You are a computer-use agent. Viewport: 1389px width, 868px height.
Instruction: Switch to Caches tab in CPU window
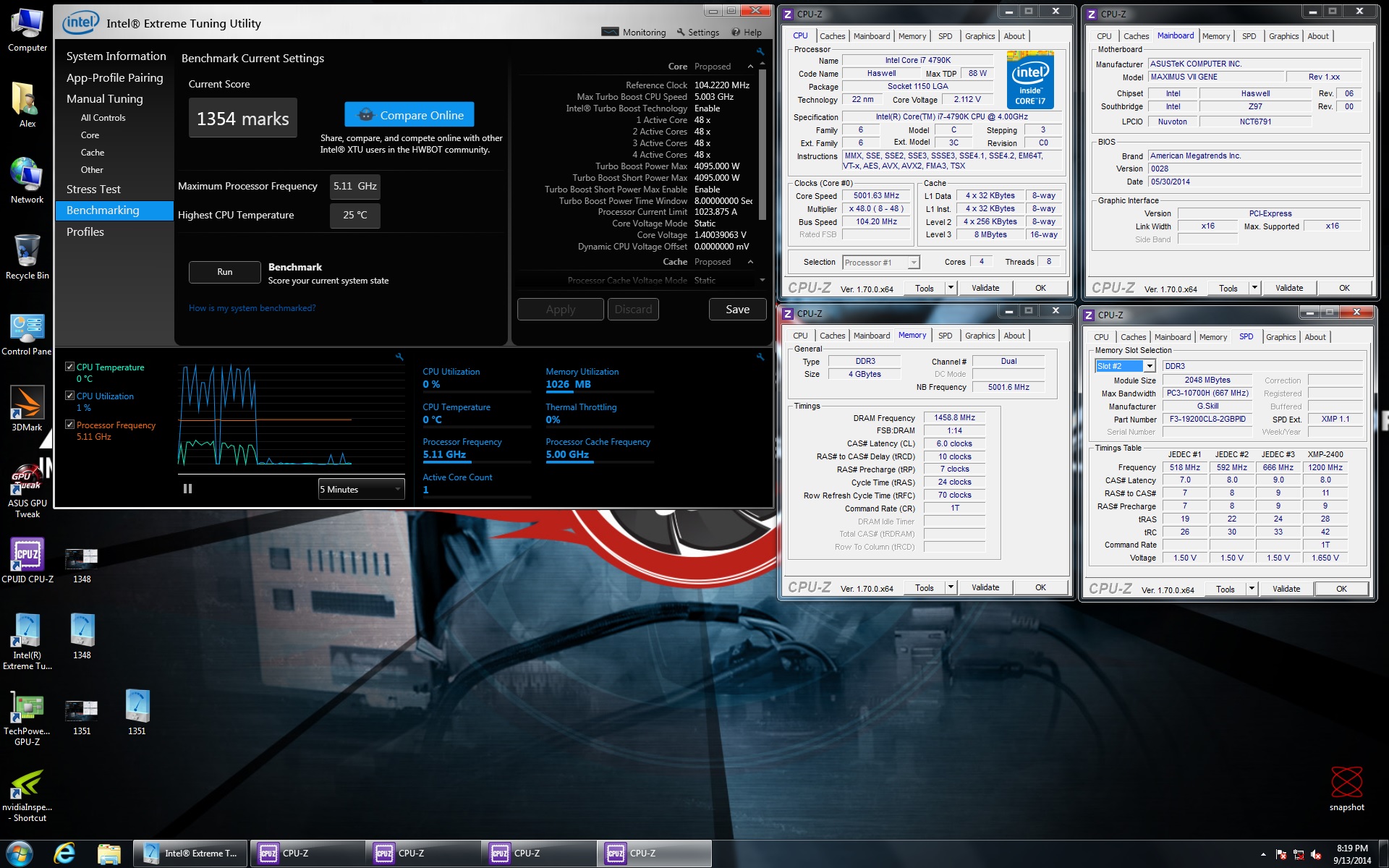pos(832,36)
